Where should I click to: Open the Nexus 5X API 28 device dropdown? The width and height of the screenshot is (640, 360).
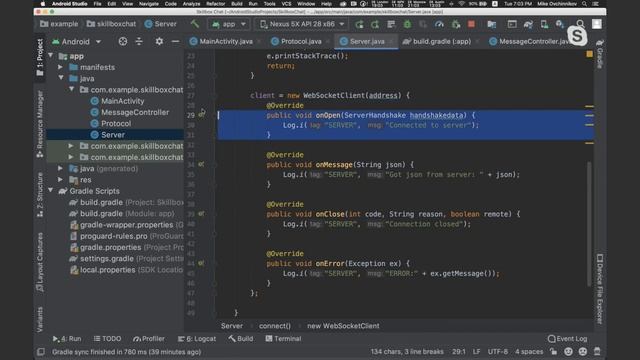click(302, 24)
